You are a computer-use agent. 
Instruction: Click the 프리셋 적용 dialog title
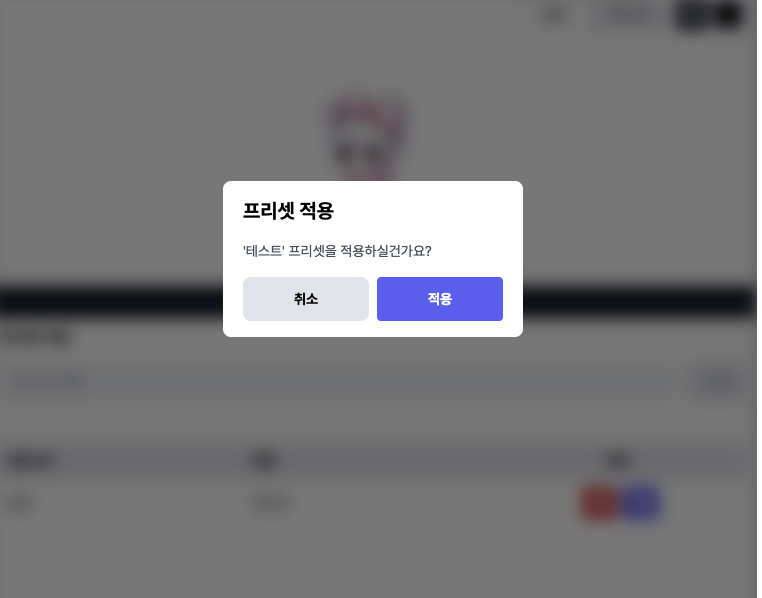point(288,210)
